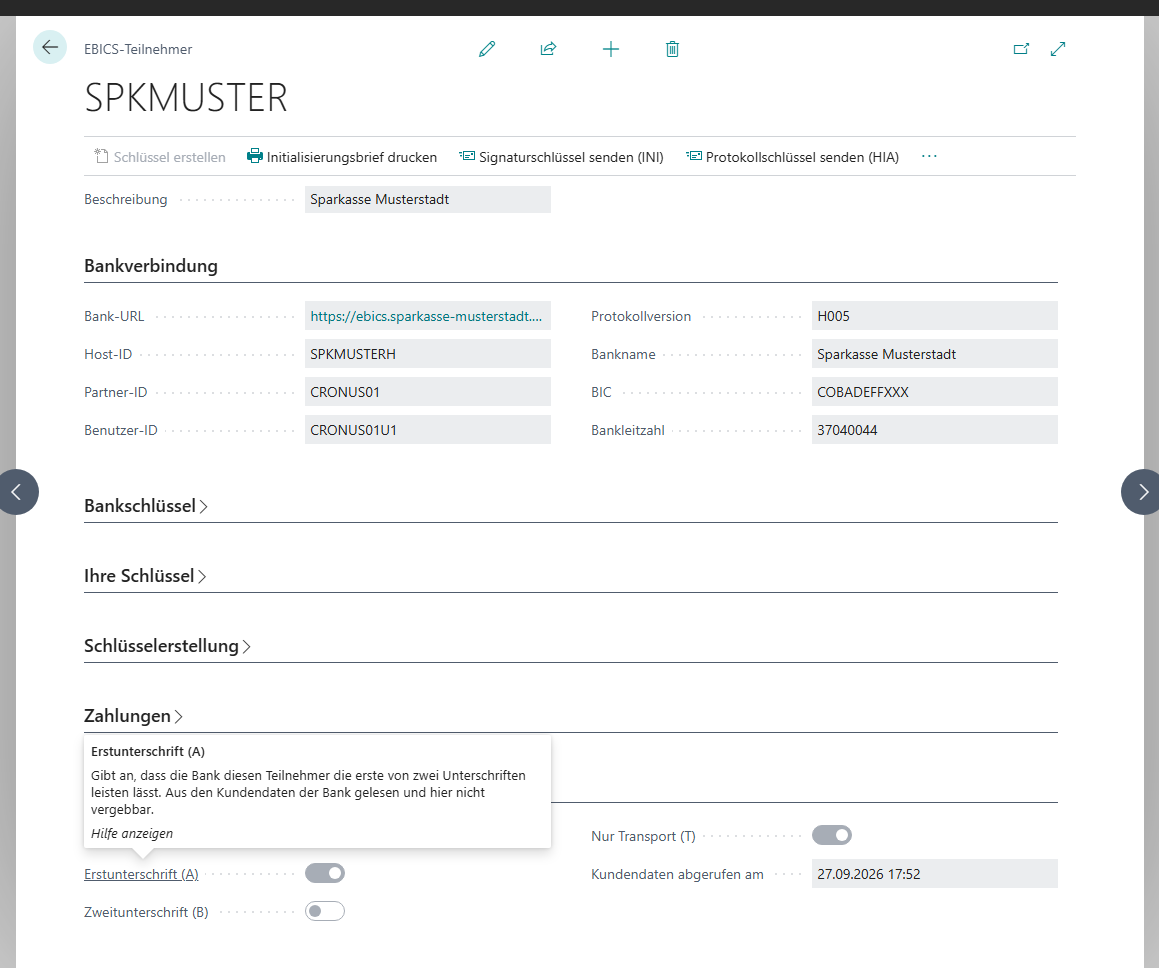Toggle Zweitunterschrift (B) switch
The width and height of the screenshot is (1159, 968).
[x=325, y=911]
